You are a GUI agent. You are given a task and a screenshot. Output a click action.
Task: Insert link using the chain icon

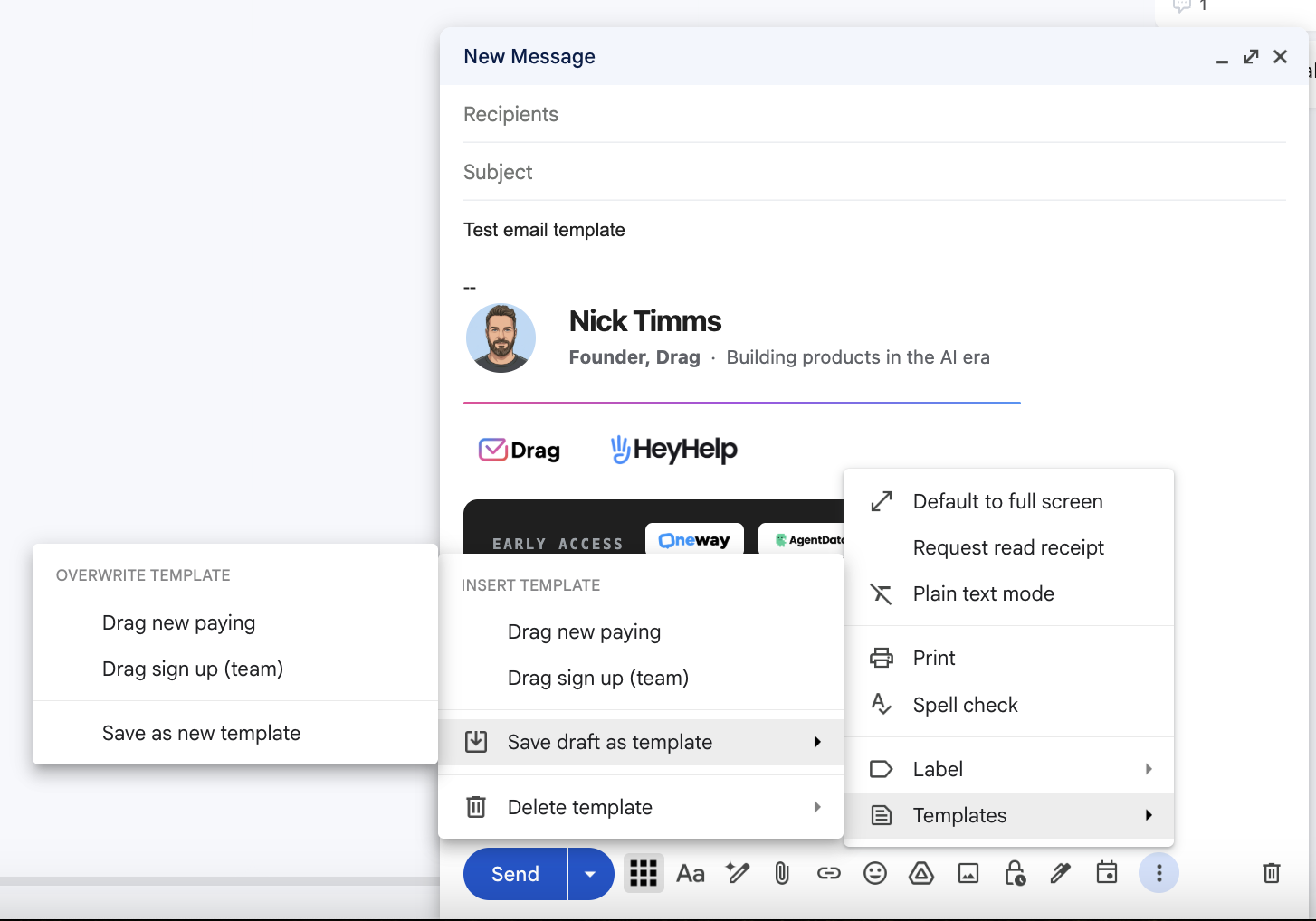tap(829, 873)
